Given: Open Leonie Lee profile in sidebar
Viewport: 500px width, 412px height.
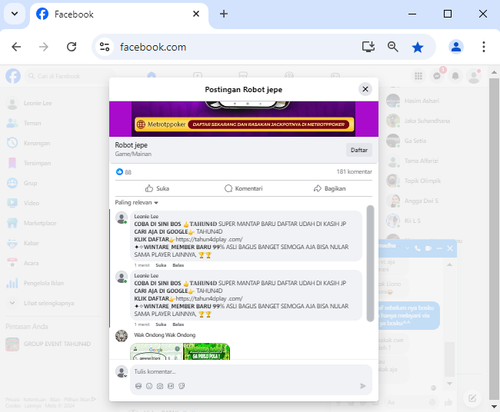Looking at the screenshot, I should tap(53, 103).
